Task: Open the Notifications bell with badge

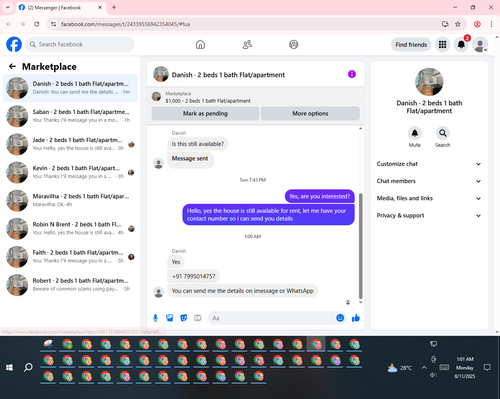Action: [461, 44]
